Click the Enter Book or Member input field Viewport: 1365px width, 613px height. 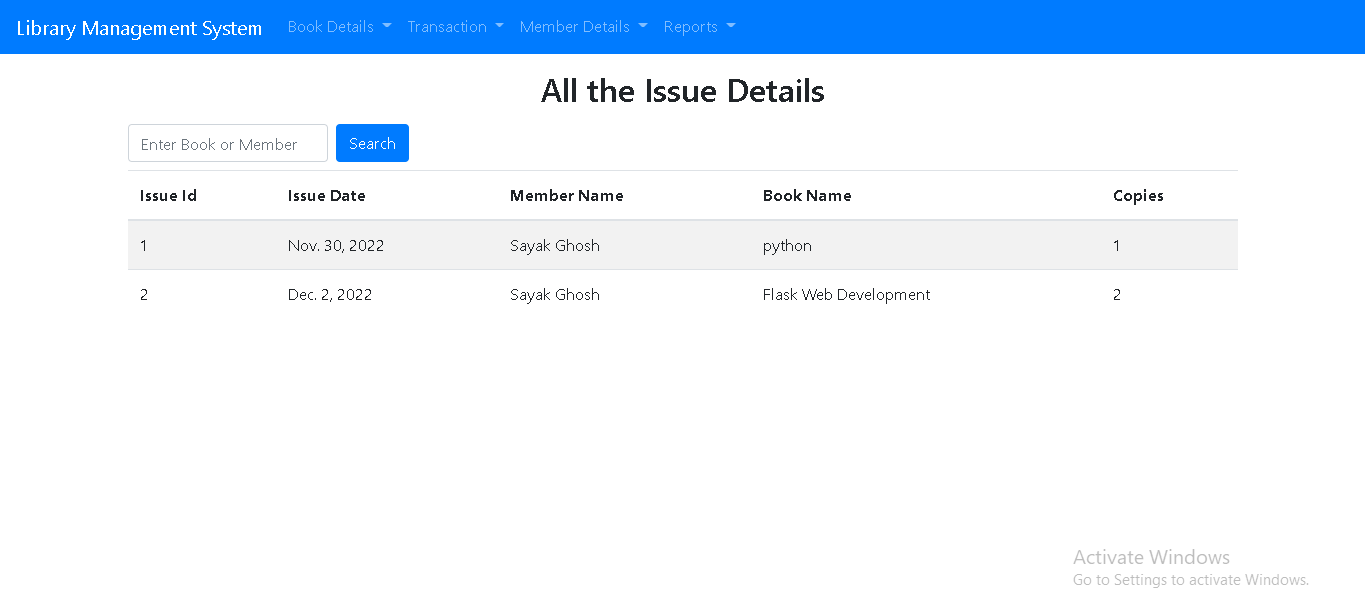pyautogui.click(x=227, y=143)
